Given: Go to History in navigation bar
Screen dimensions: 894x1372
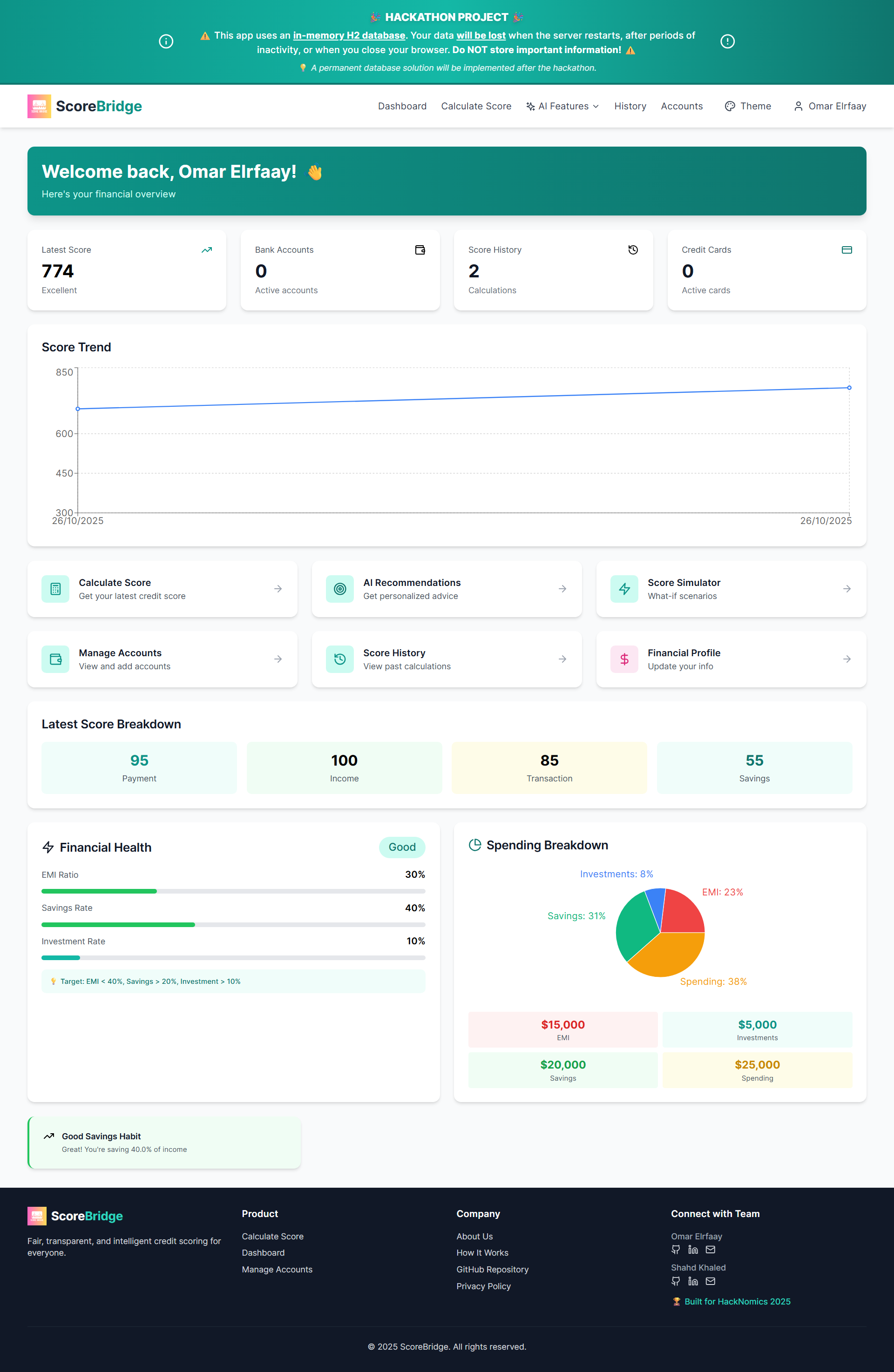Looking at the screenshot, I should pyautogui.click(x=630, y=106).
